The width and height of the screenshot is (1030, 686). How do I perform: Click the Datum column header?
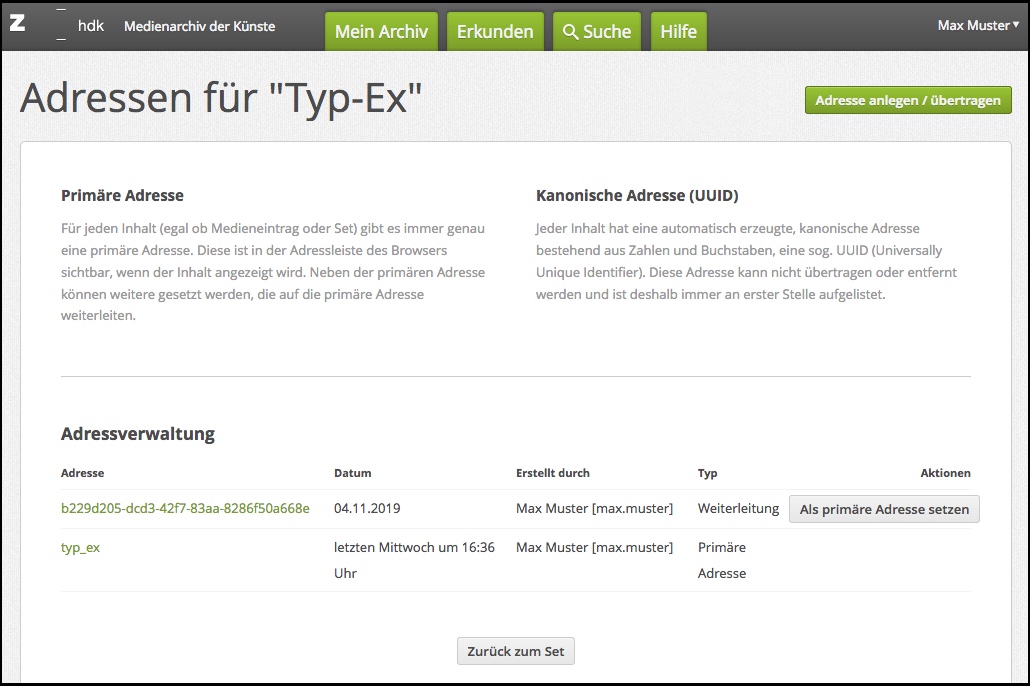click(x=352, y=473)
